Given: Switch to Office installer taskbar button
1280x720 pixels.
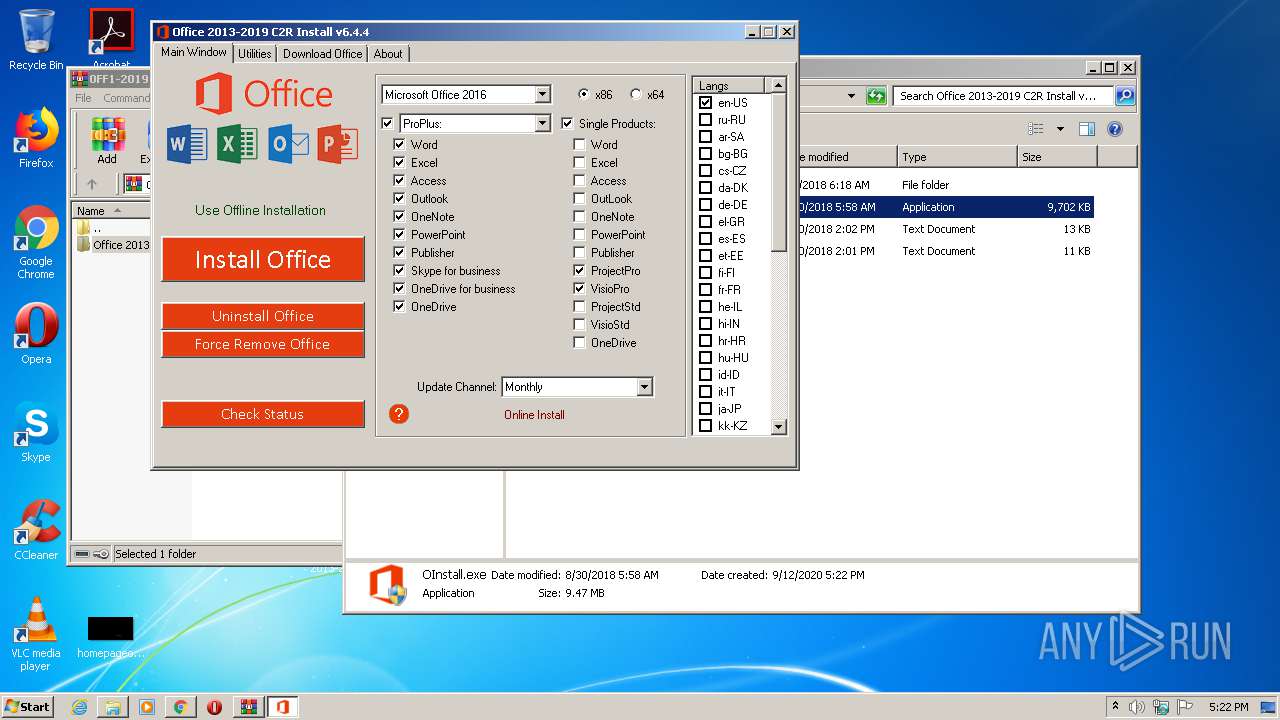Looking at the screenshot, I should click(283, 707).
